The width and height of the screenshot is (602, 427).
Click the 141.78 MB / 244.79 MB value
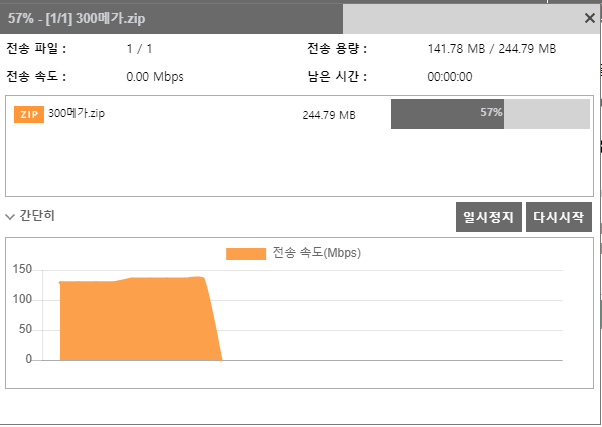[491, 49]
